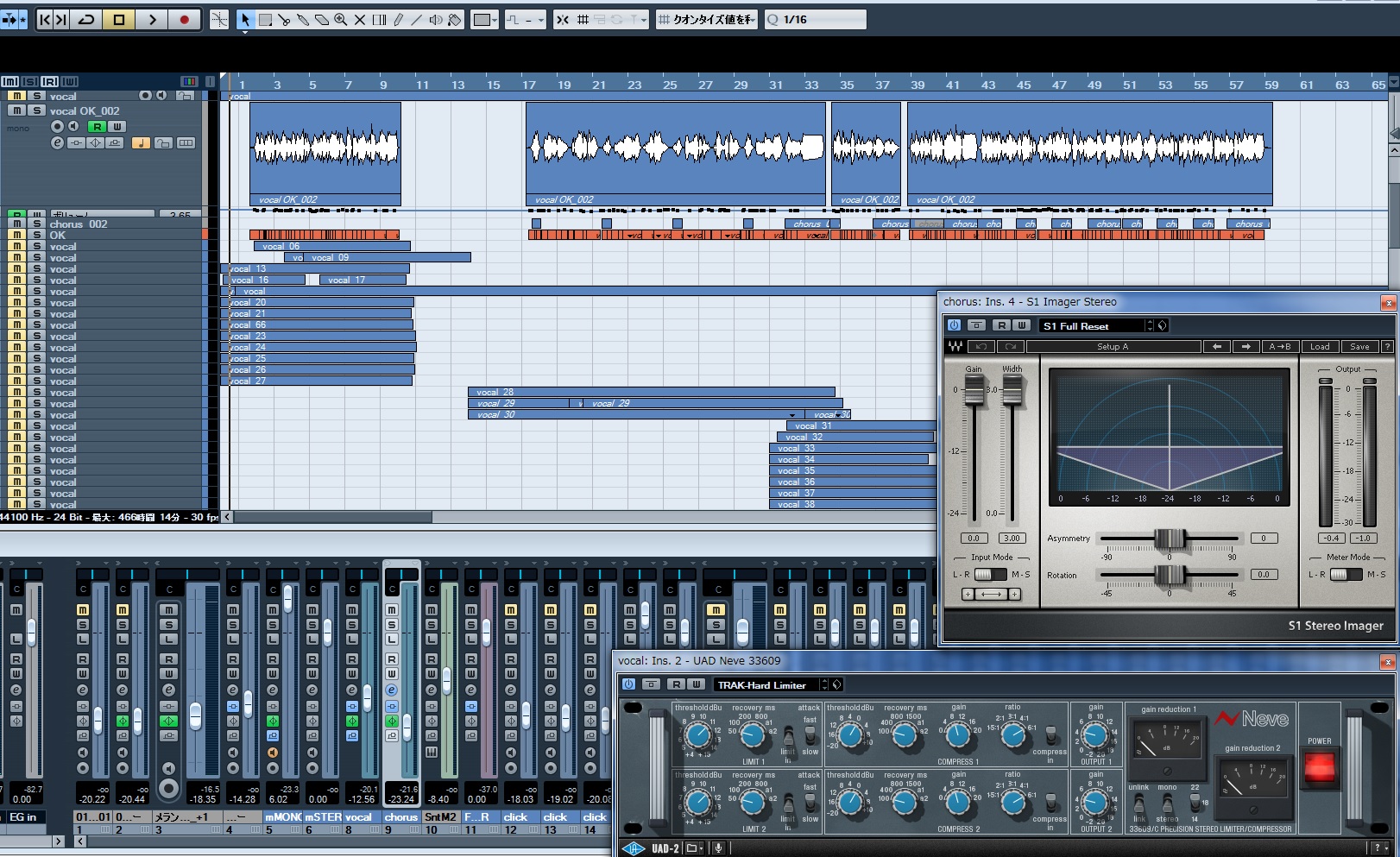Click Redo arrow in S1 Imager toolbar
The width and height of the screenshot is (1400, 857).
(x=1011, y=346)
